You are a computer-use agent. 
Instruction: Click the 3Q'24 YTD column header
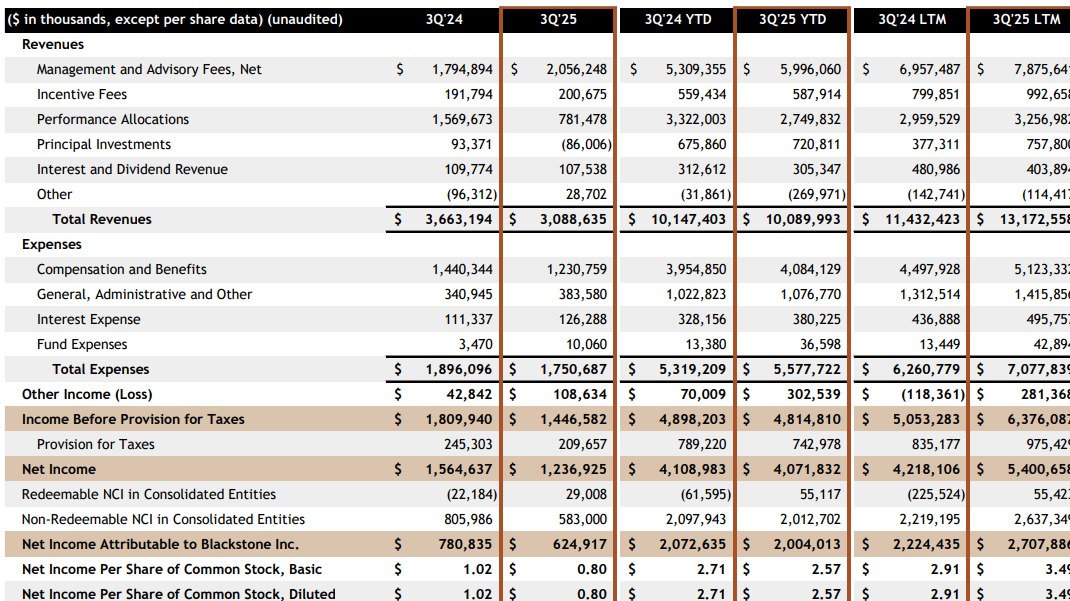tap(676, 18)
